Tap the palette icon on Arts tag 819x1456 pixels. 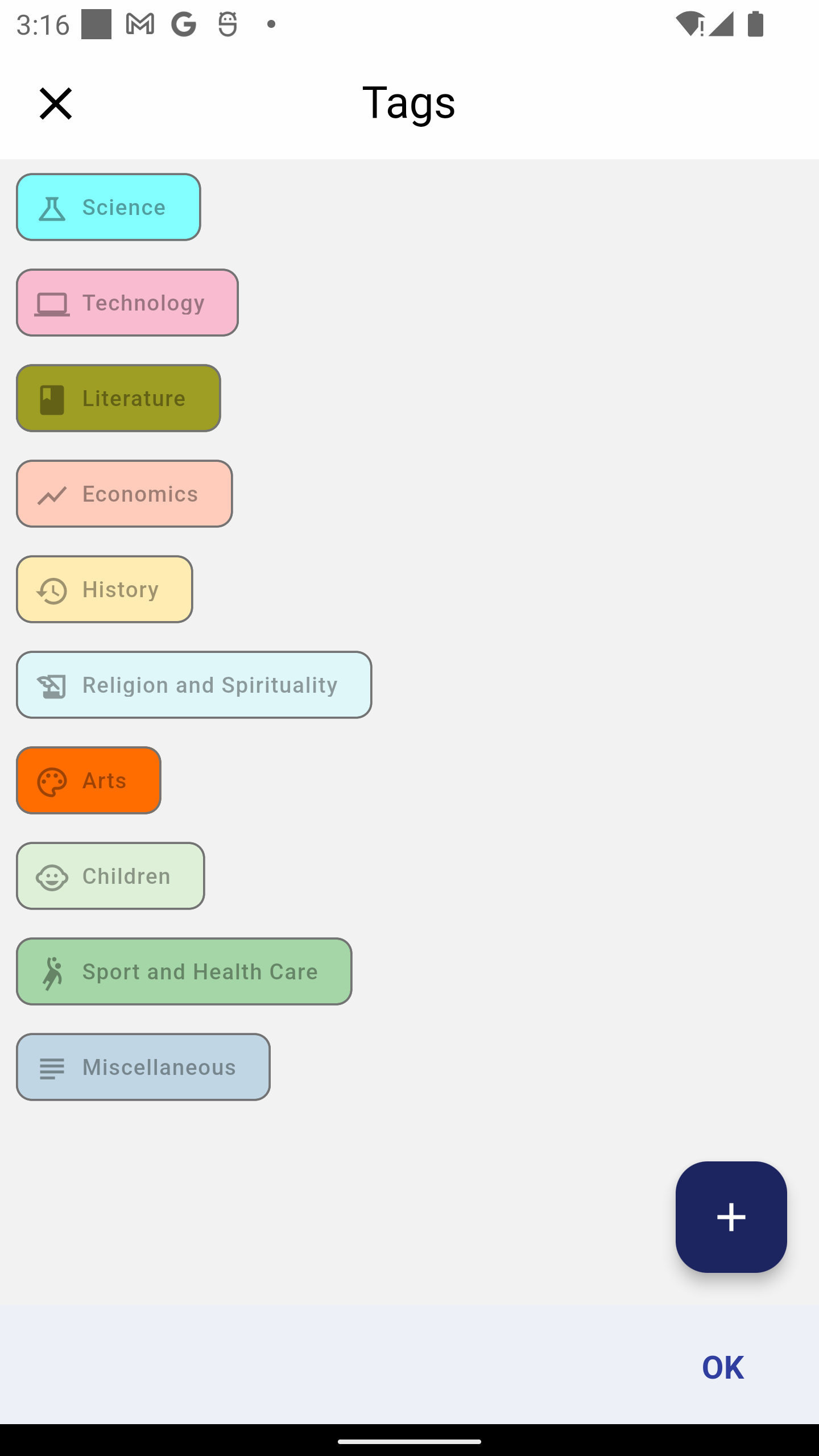[x=52, y=781]
